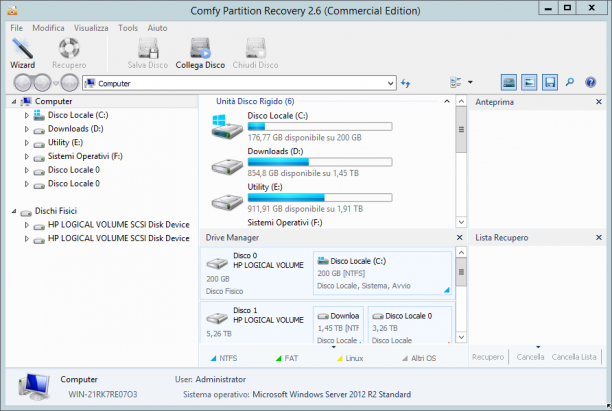This screenshot has height=411, width=612.
Task: Click the Linux legend entry
Action: pyautogui.click(x=350, y=358)
